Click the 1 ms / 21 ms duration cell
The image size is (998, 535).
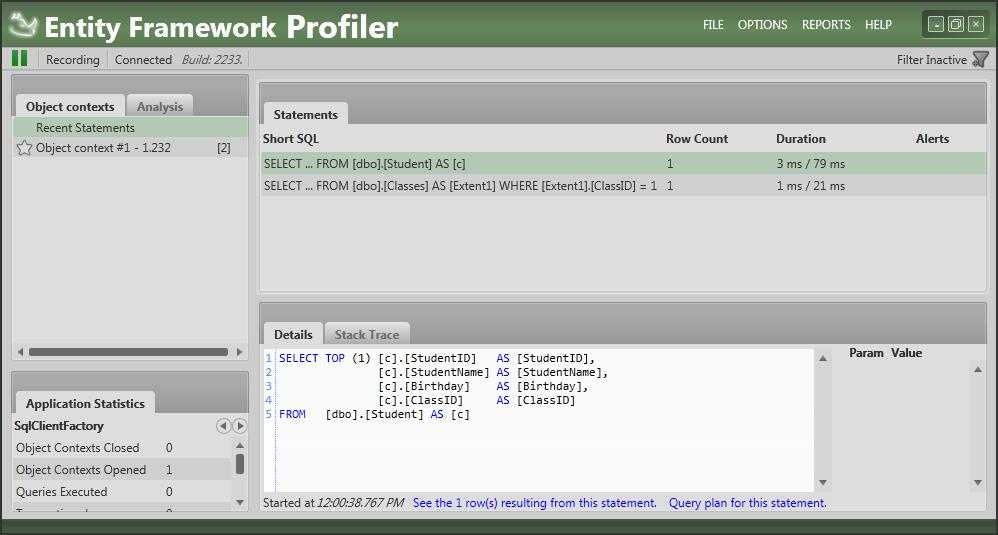click(x=810, y=186)
